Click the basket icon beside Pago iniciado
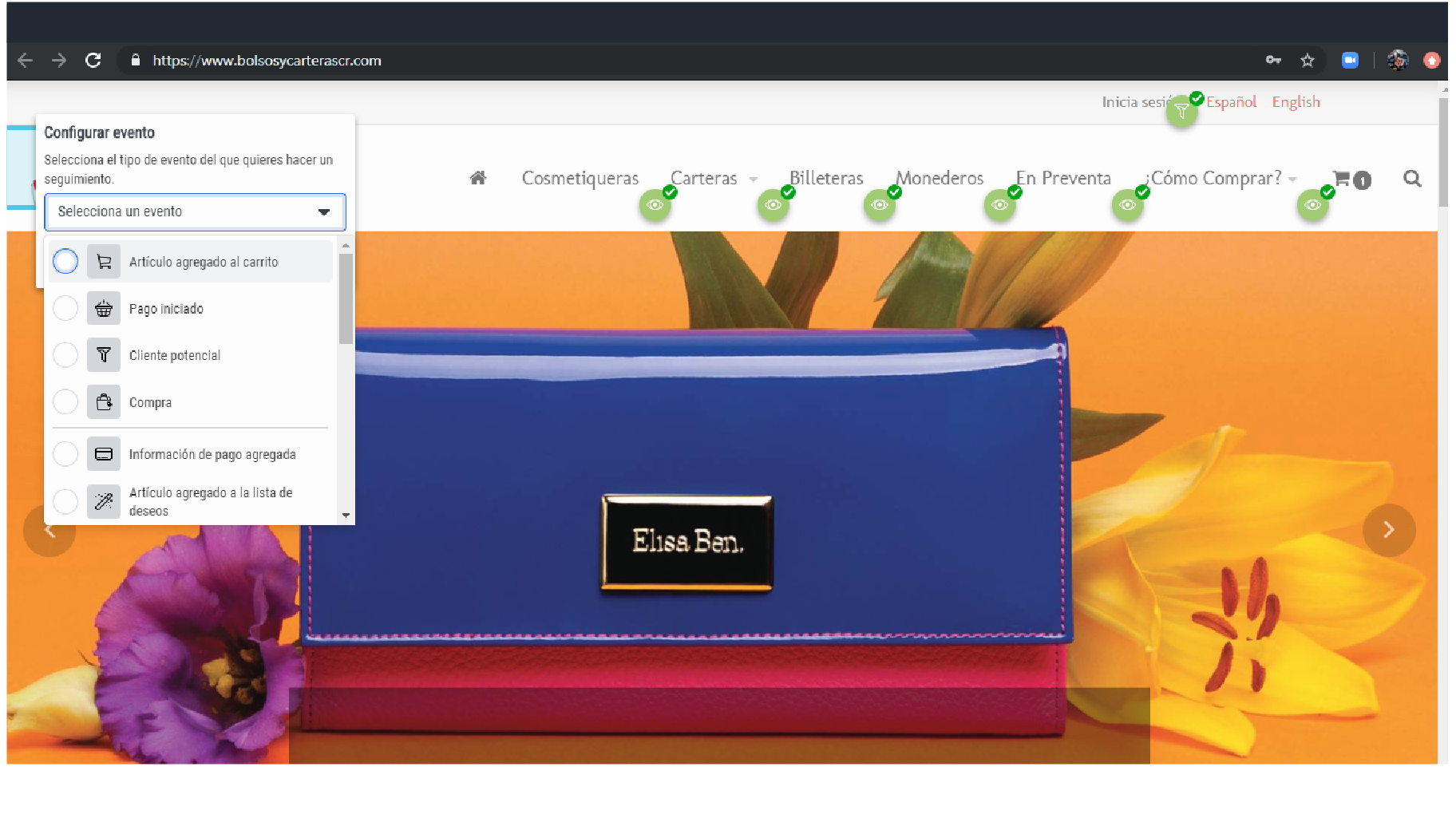 tap(104, 309)
